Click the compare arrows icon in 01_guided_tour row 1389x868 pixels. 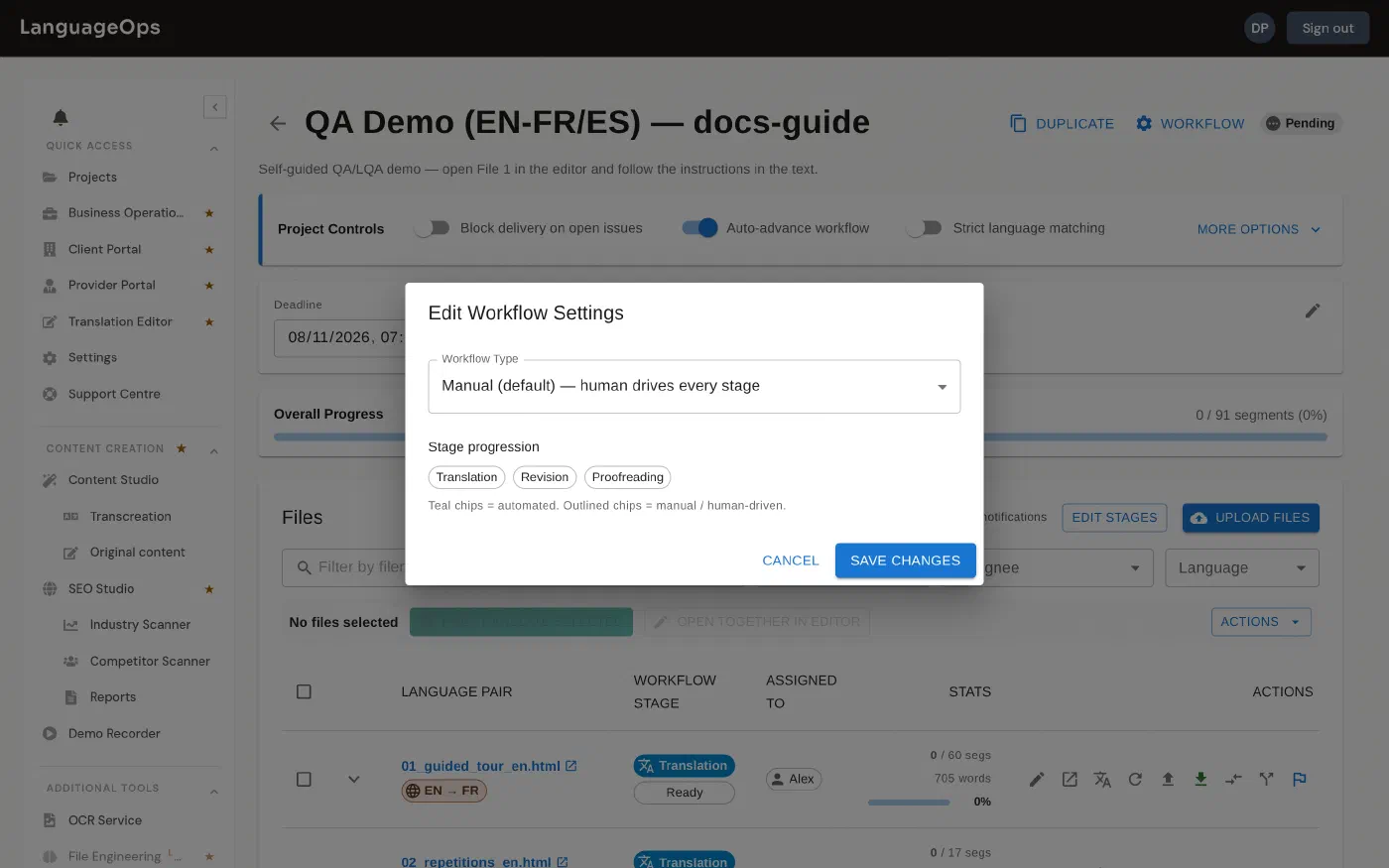tap(1233, 780)
